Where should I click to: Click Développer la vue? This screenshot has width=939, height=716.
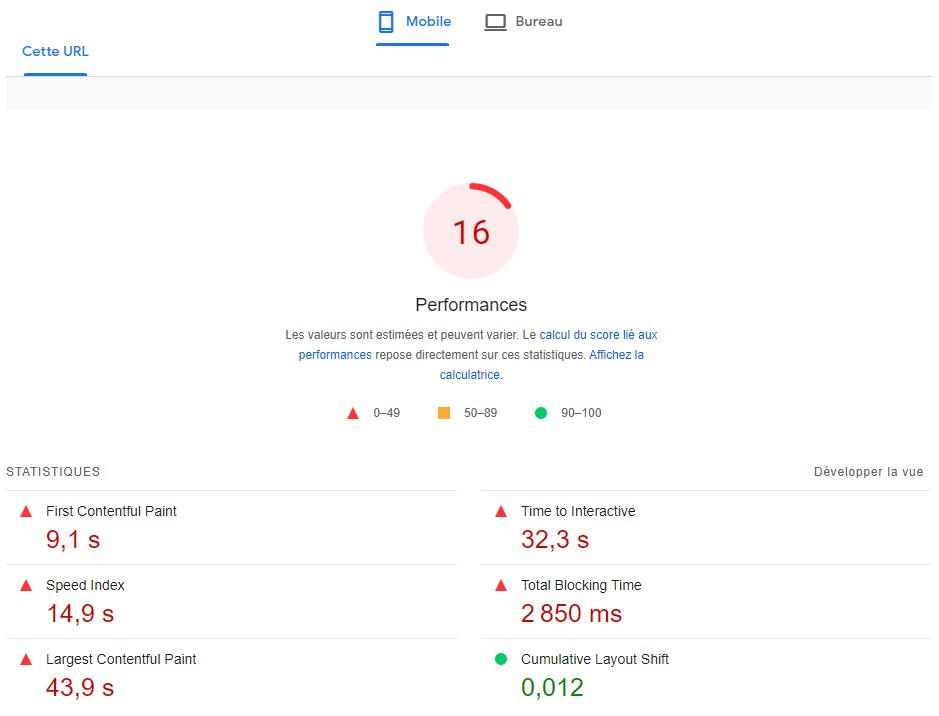[x=868, y=472]
